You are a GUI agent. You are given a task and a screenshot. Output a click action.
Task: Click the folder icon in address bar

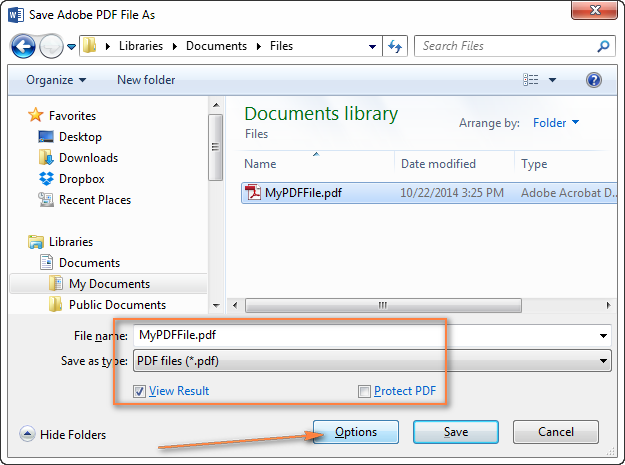pyautogui.click(x=89, y=46)
